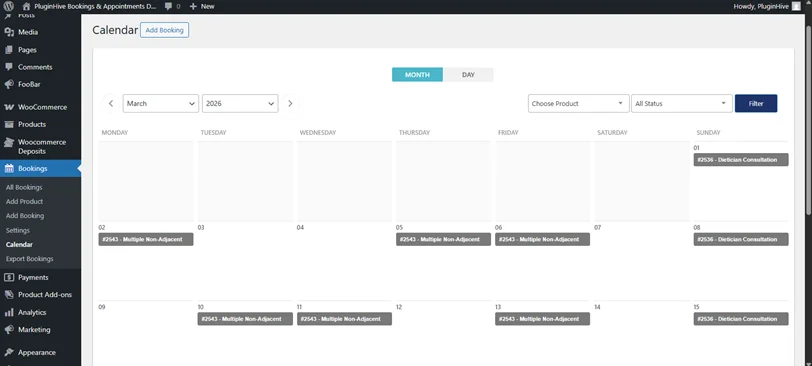Screen dimensions: 812x366
Task: Open the Product Add-ons sidebar icon
Action: 9,295
